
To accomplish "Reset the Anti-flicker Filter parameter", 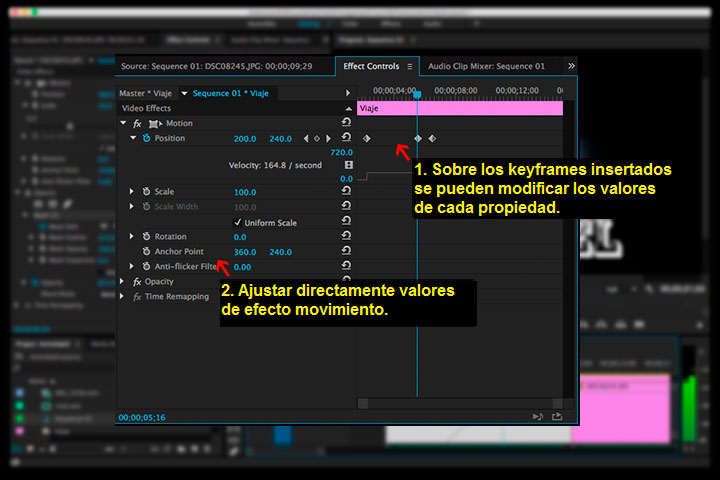I will click(x=346, y=265).
